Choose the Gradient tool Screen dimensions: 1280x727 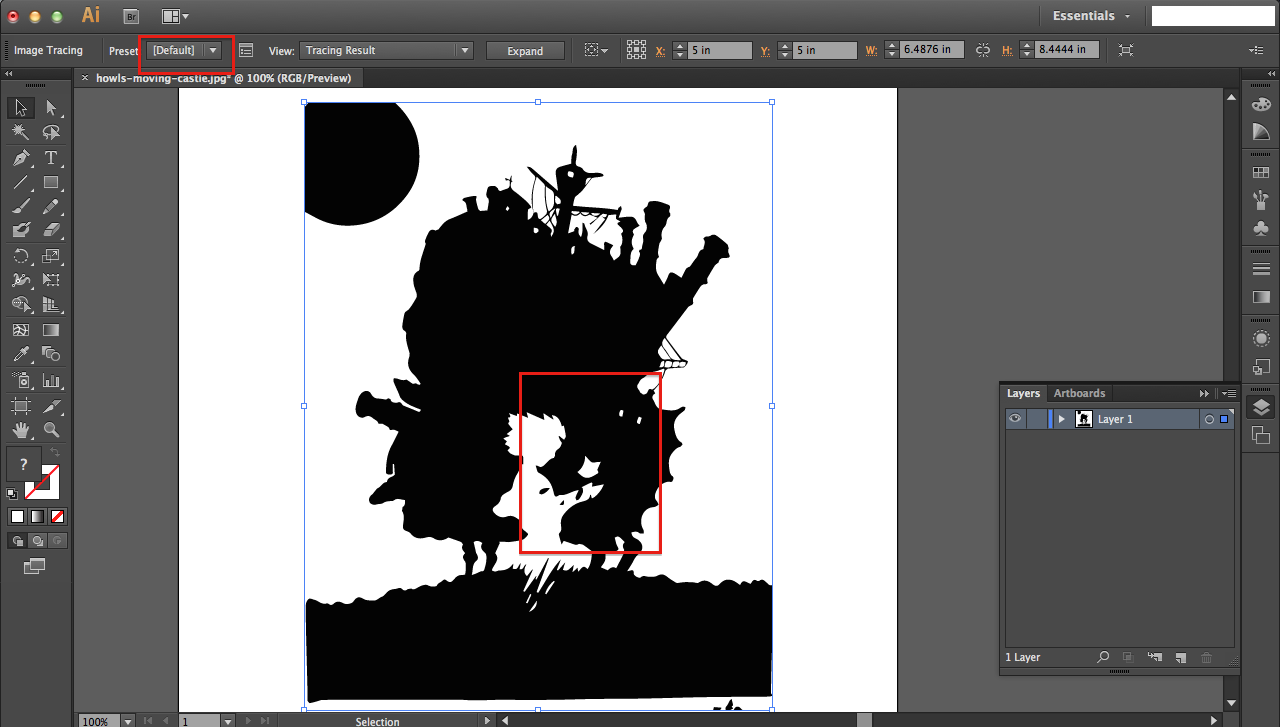[51, 330]
